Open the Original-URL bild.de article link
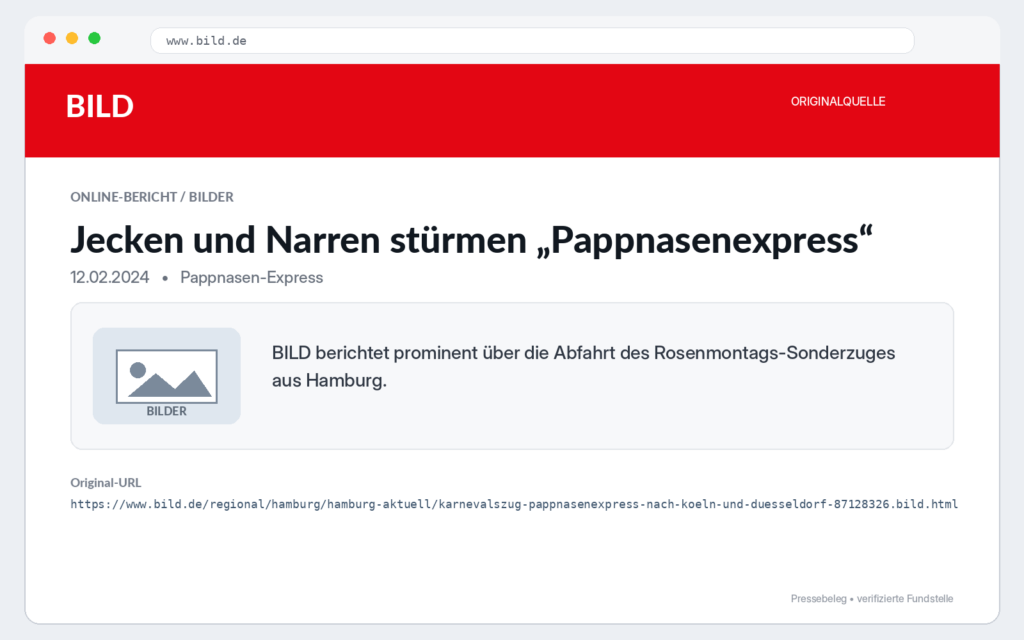This screenshot has width=1024, height=640. (514, 504)
